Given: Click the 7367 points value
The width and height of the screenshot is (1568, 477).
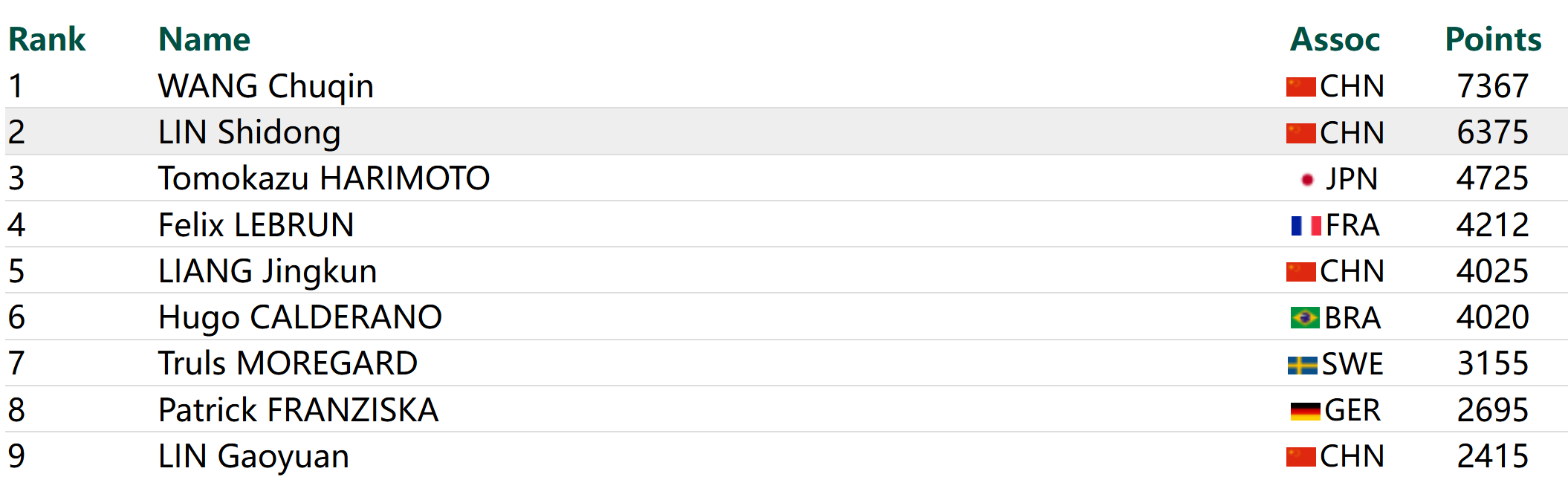Looking at the screenshot, I should (x=1492, y=86).
